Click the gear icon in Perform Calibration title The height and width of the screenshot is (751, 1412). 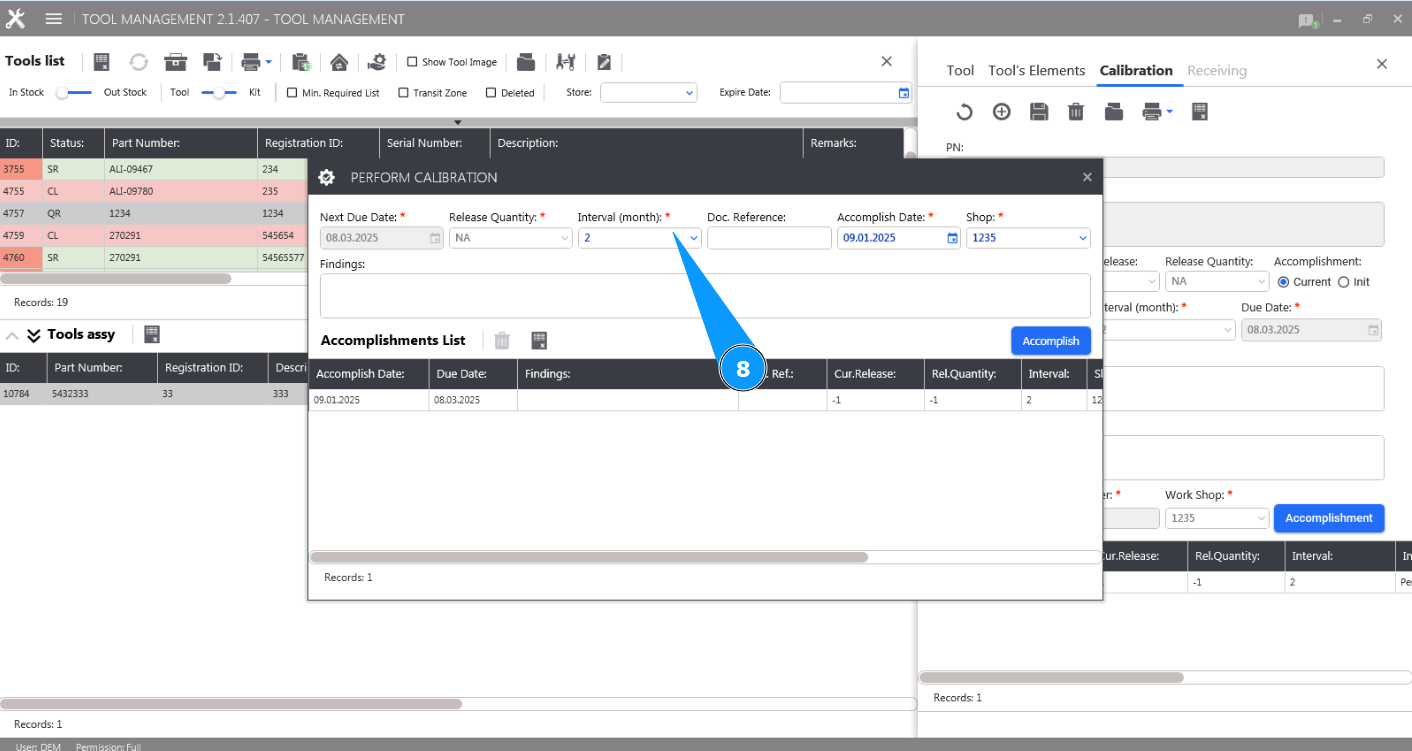pos(326,177)
